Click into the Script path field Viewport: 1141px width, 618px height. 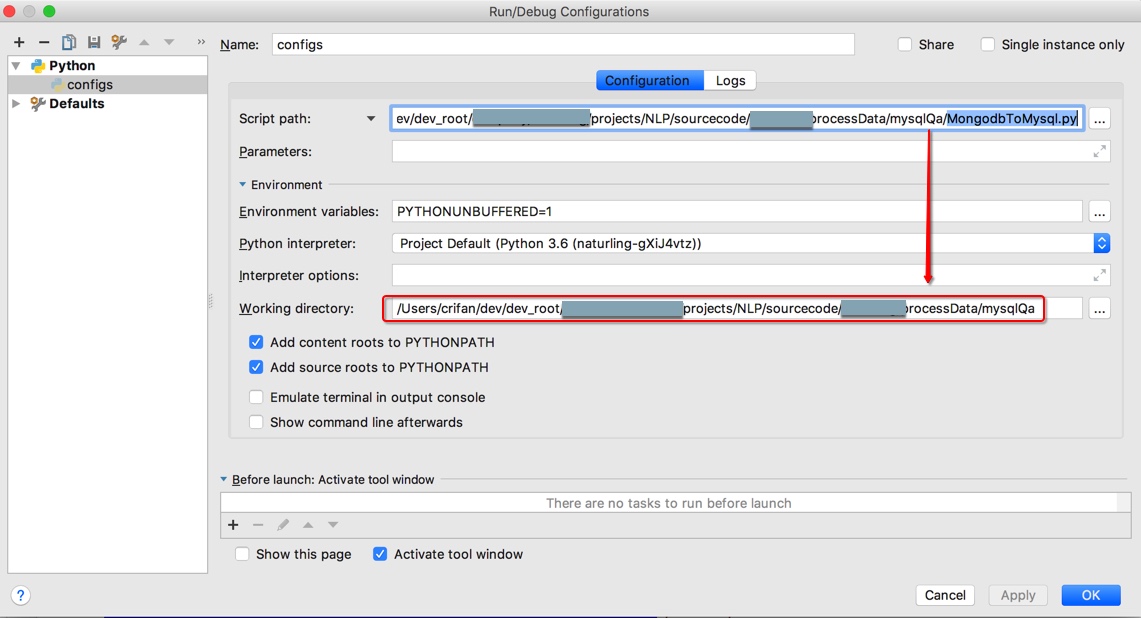pyautogui.click(x=737, y=119)
